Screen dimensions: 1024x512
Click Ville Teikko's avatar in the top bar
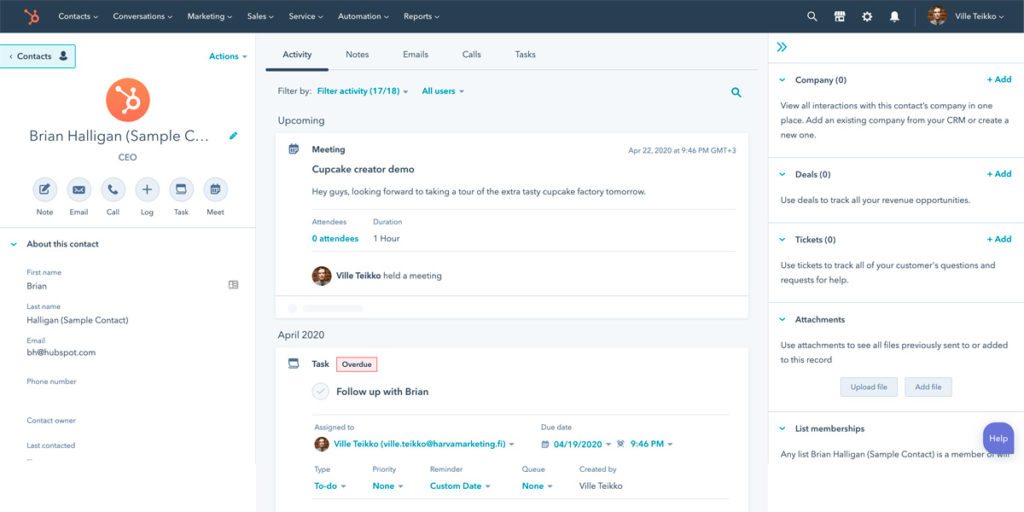(937, 16)
